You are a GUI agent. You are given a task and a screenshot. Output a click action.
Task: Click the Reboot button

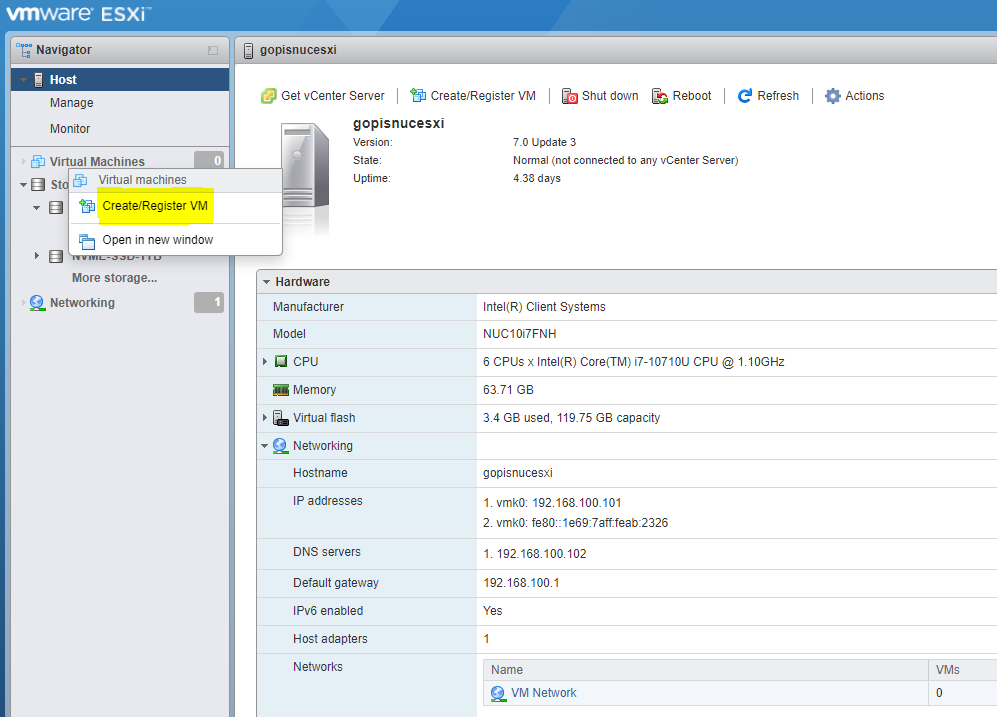[682, 96]
